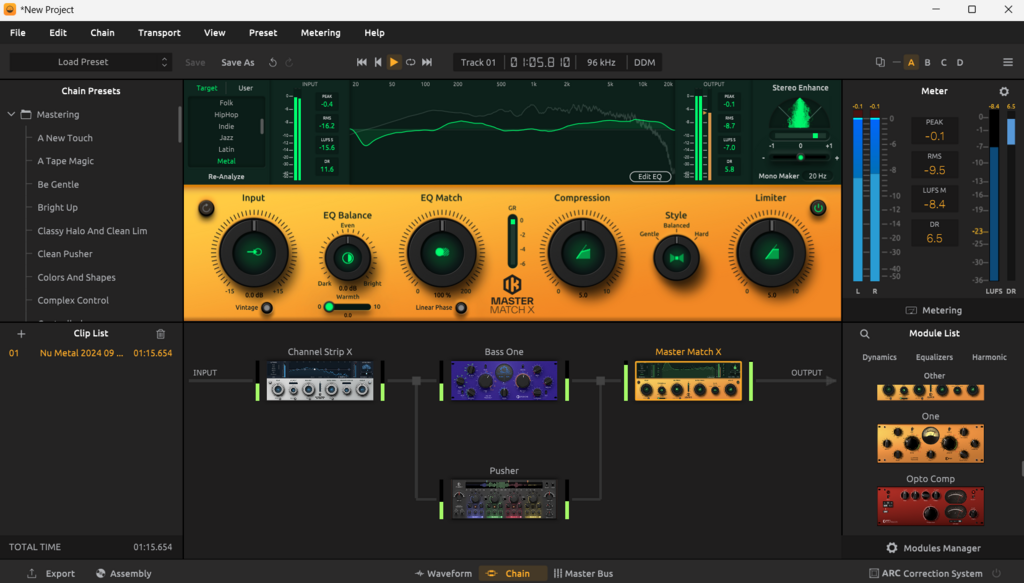Toggle the ARC Correction System power switch
Viewport: 1024px width, 583px height.
coord(996,573)
